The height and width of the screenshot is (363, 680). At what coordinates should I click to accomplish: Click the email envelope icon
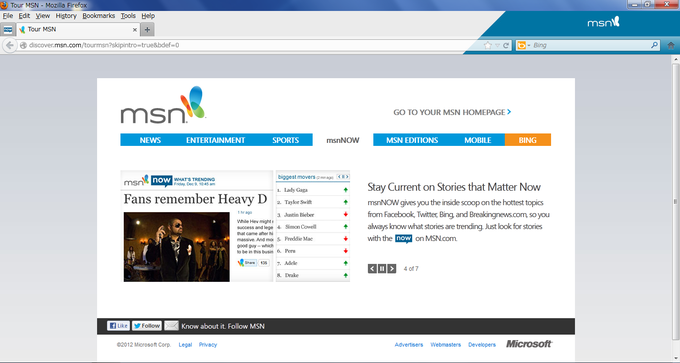click(171, 326)
